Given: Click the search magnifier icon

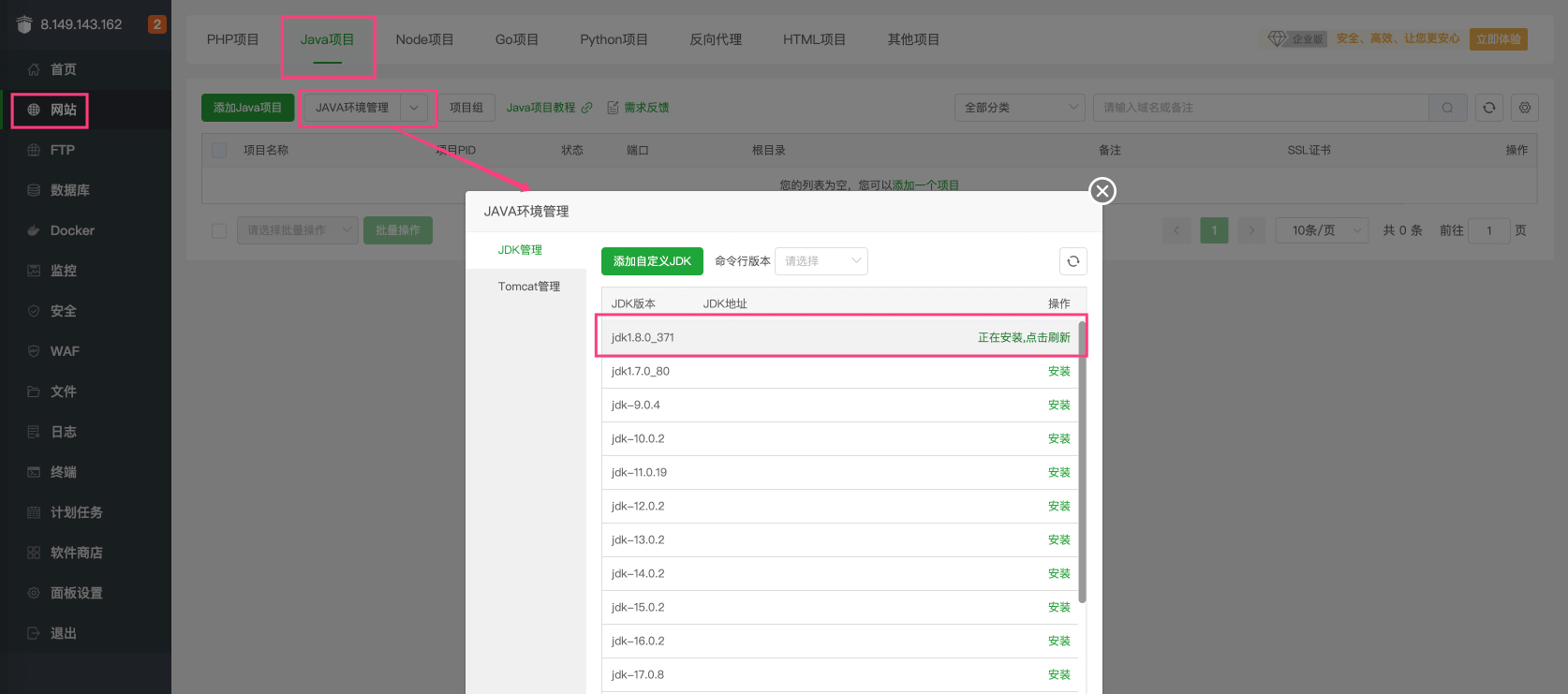Looking at the screenshot, I should [x=1447, y=108].
